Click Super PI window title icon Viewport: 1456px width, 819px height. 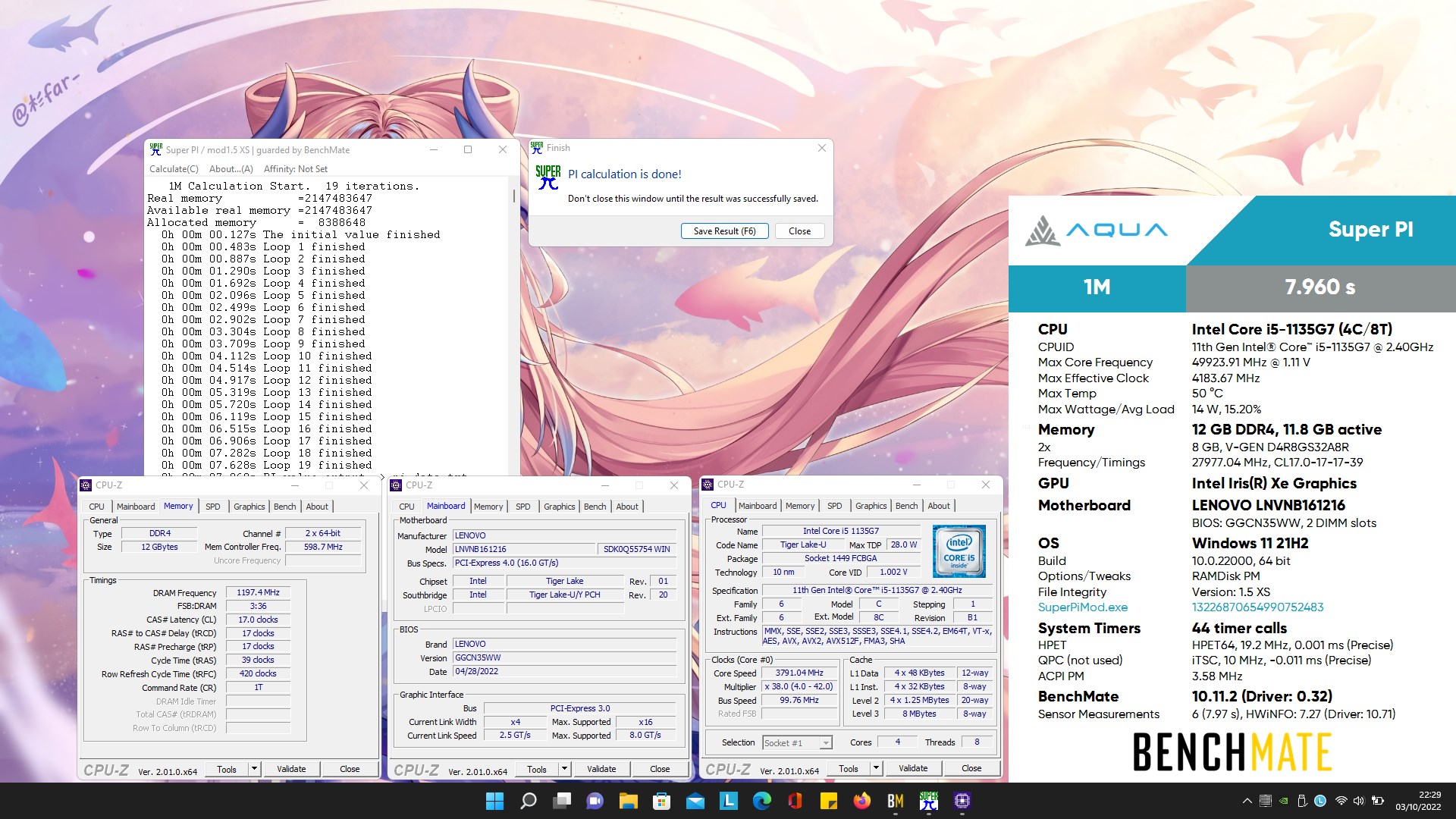(x=155, y=149)
